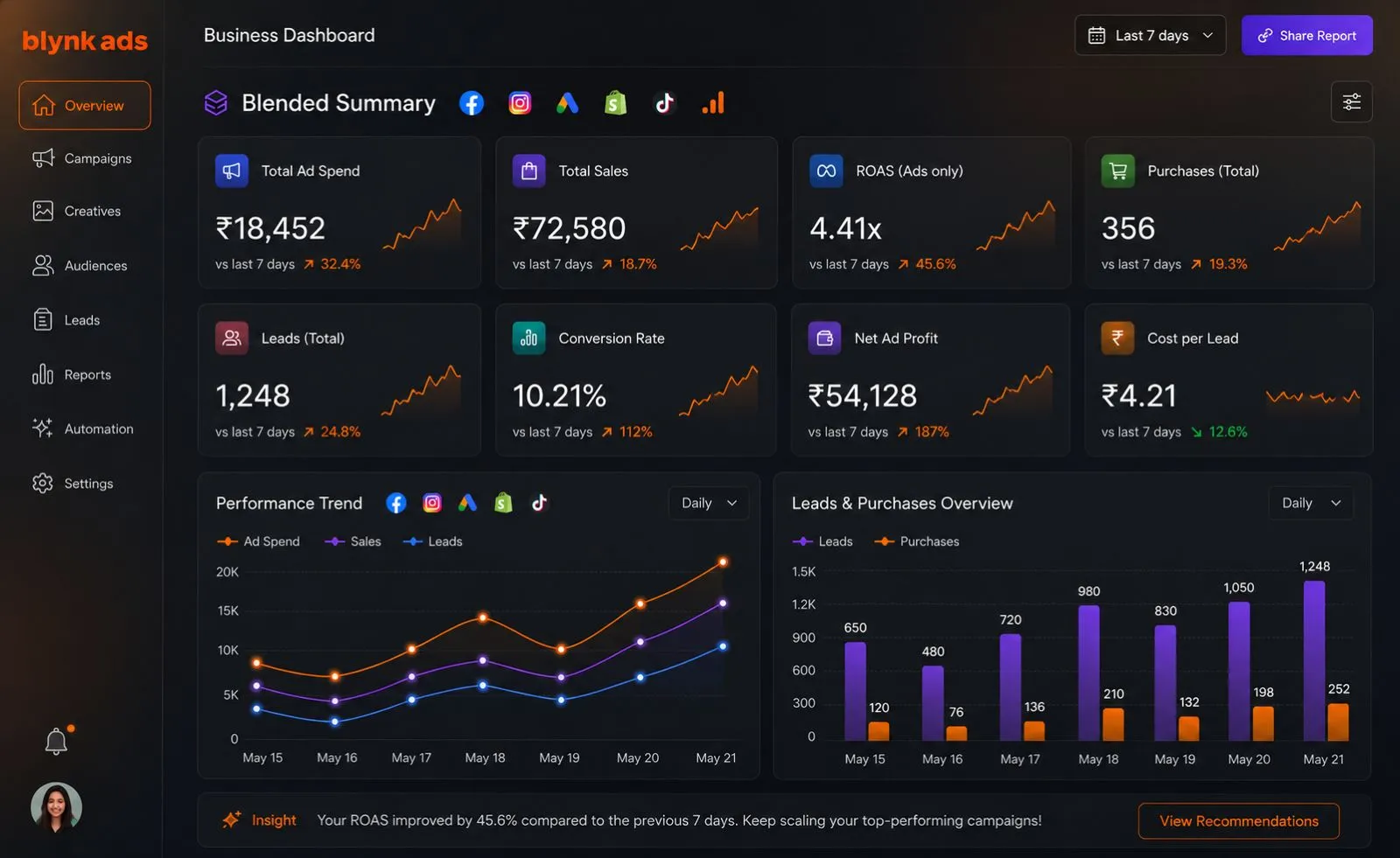Viewport: 1400px width, 858px height.
Task: Expand the Last 7 days date range dropdown
Action: coord(1150,35)
